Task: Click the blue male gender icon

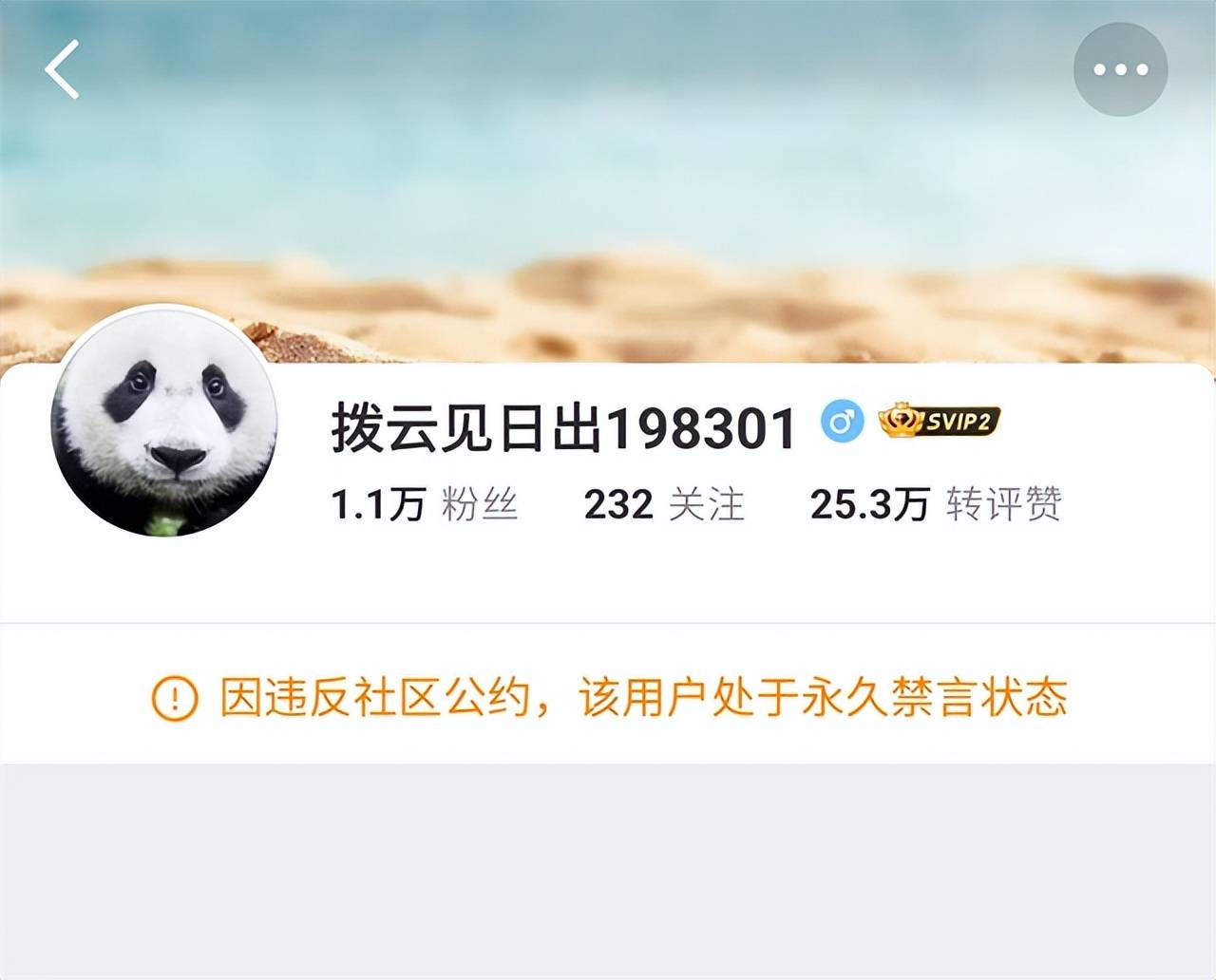Action: tap(842, 421)
